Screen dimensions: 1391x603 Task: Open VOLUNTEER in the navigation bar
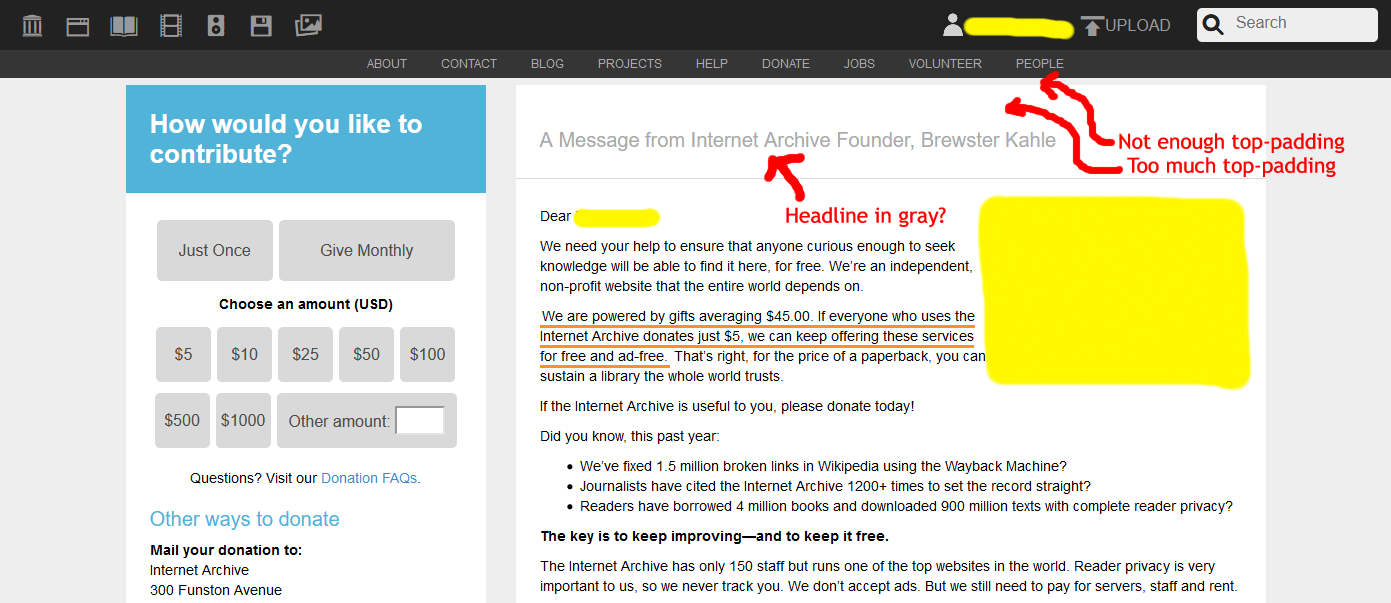point(945,64)
